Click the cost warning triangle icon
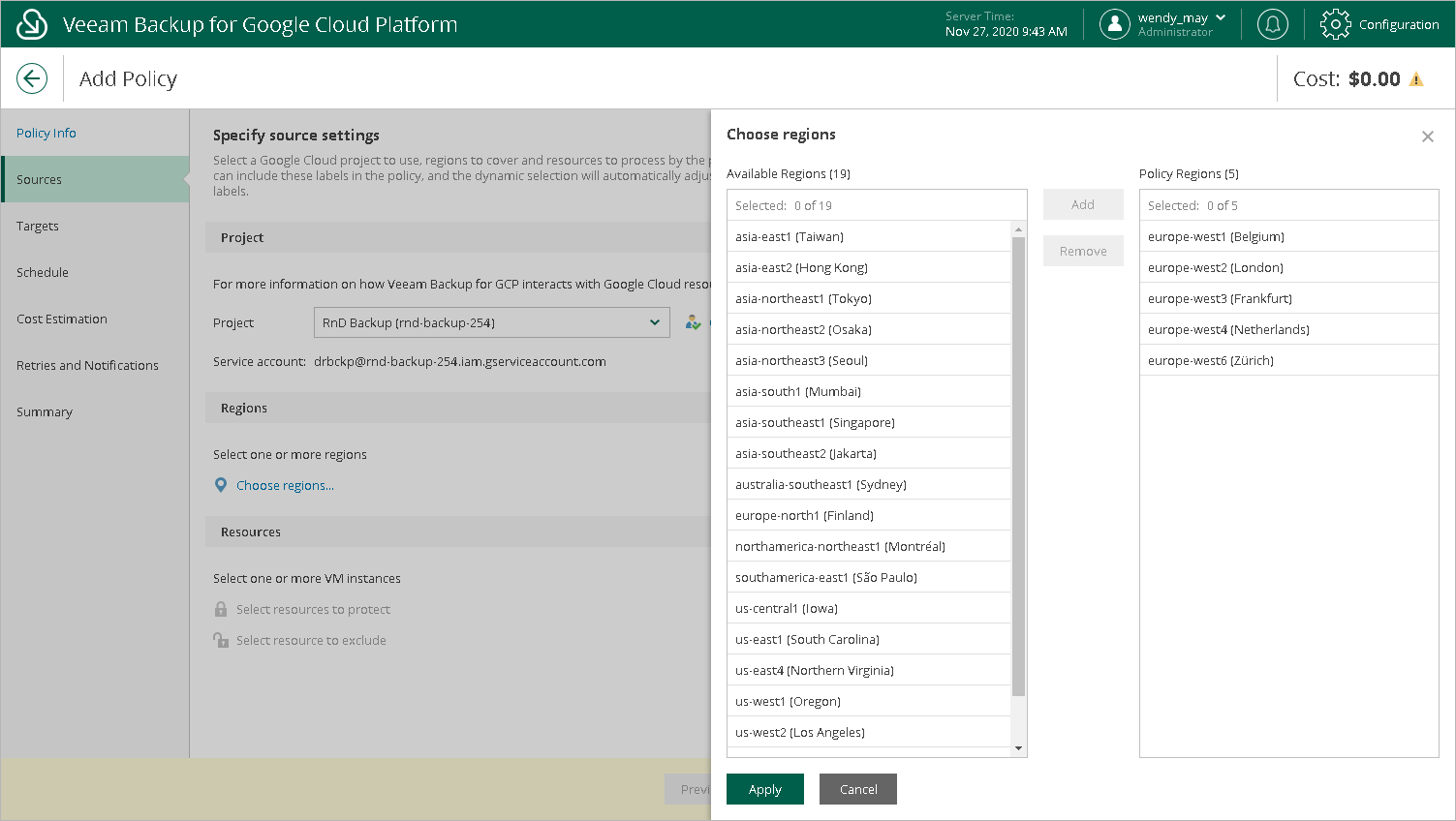This screenshot has width=1456, height=821. coord(1416,79)
